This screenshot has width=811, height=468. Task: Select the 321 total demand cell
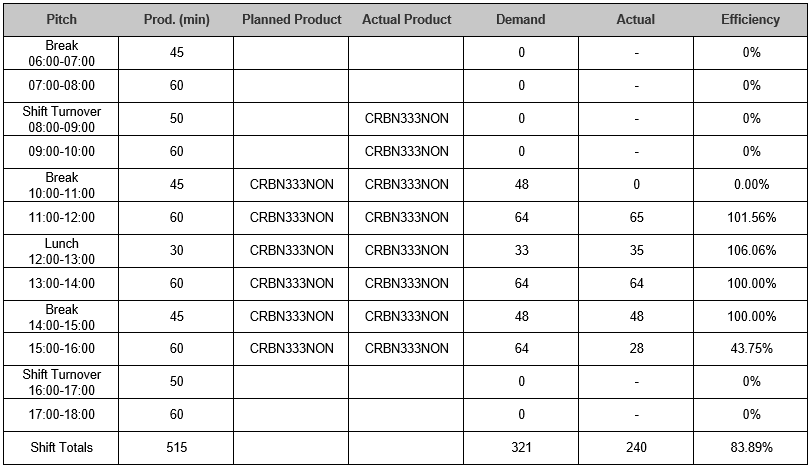(x=521, y=448)
